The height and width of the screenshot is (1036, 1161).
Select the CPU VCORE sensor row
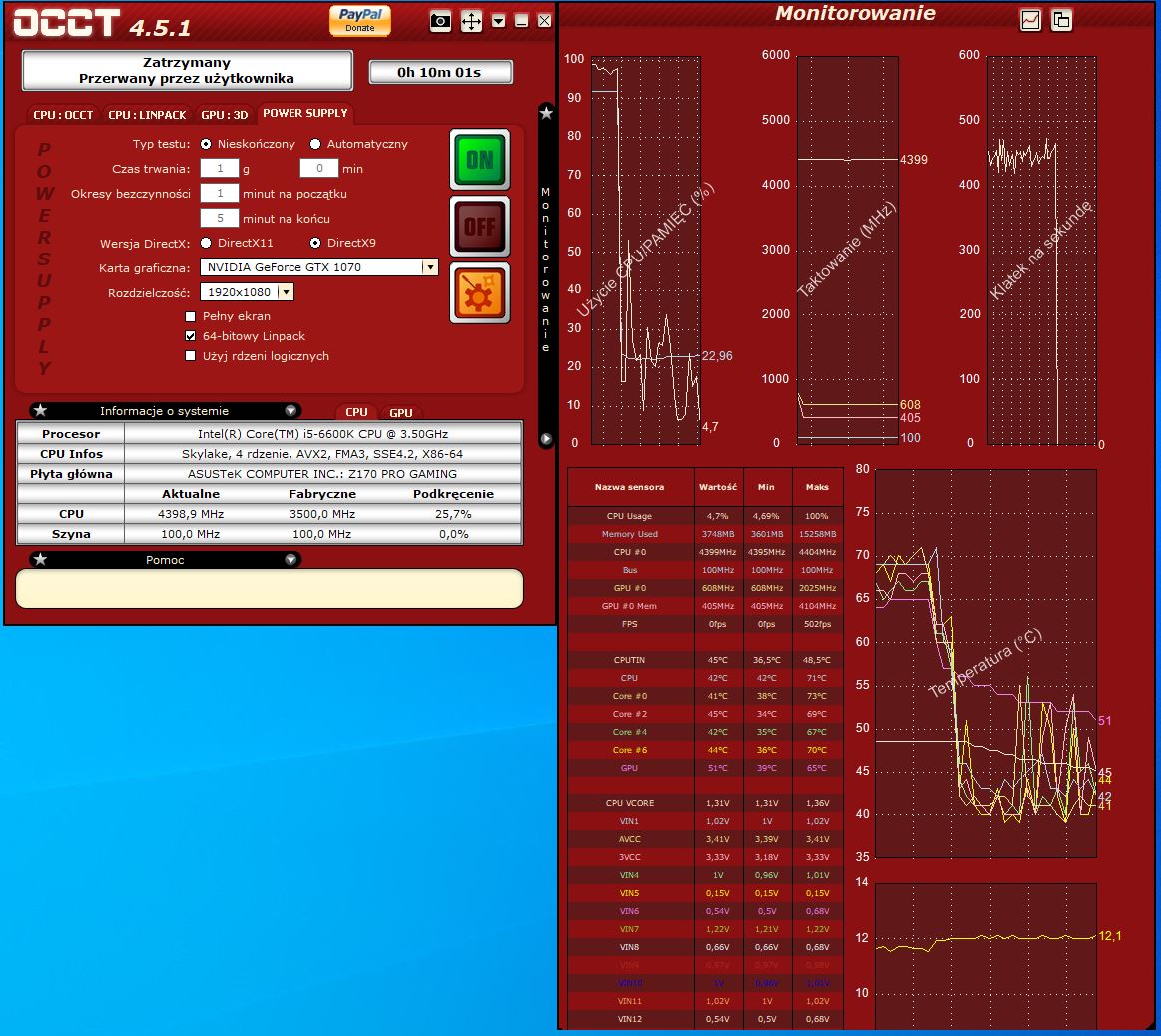[x=705, y=803]
